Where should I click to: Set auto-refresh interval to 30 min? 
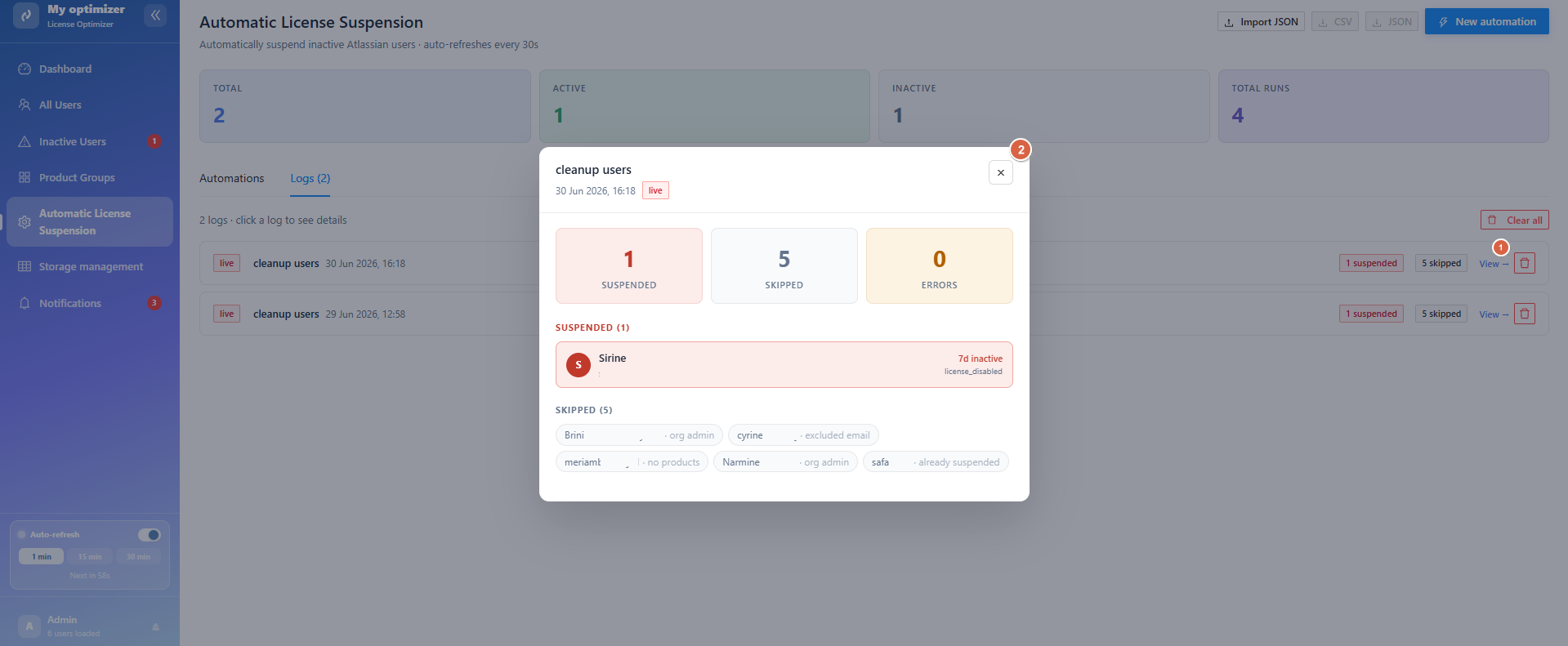tap(138, 556)
